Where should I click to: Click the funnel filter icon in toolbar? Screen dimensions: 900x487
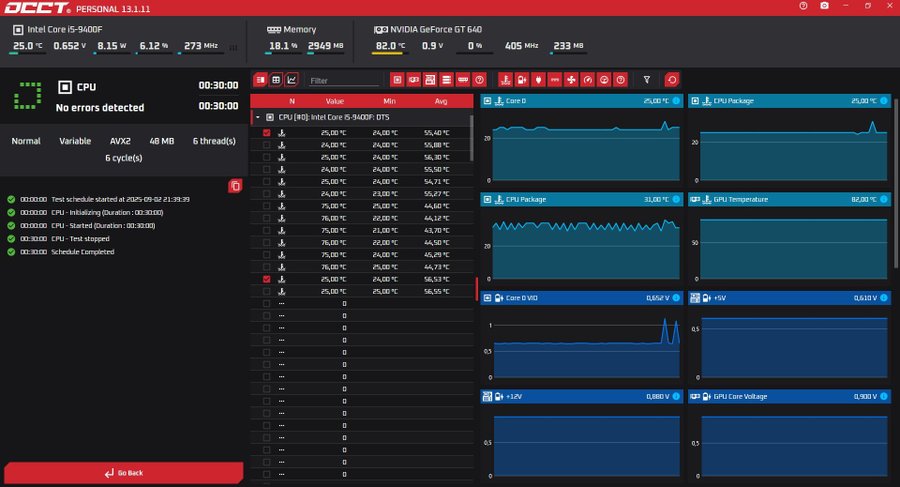point(647,80)
